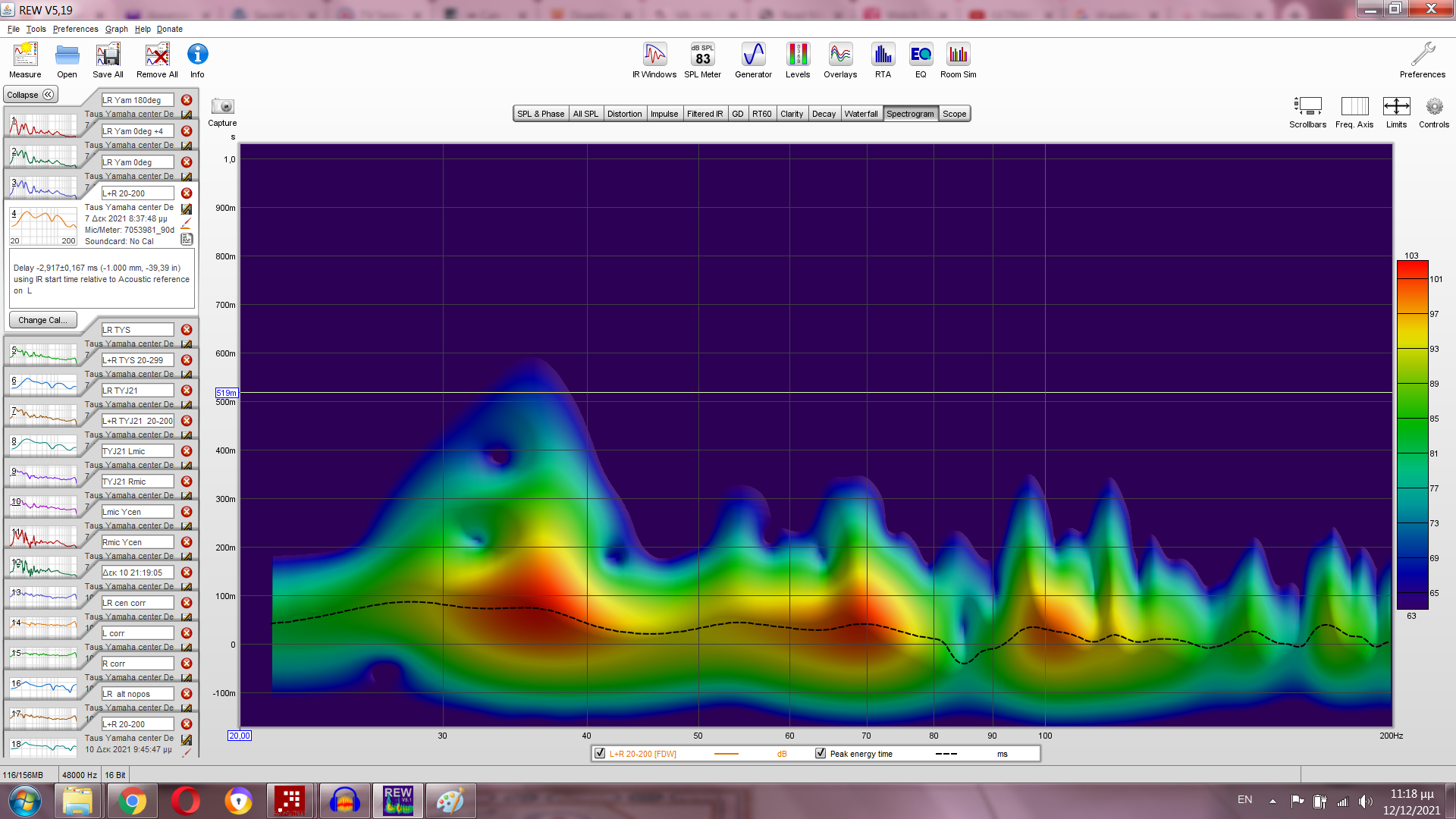Image resolution: width=1456 pixels, height=819 pixels.
Task: Click the spectrogram color scale bar
Action: [1412, 435]
